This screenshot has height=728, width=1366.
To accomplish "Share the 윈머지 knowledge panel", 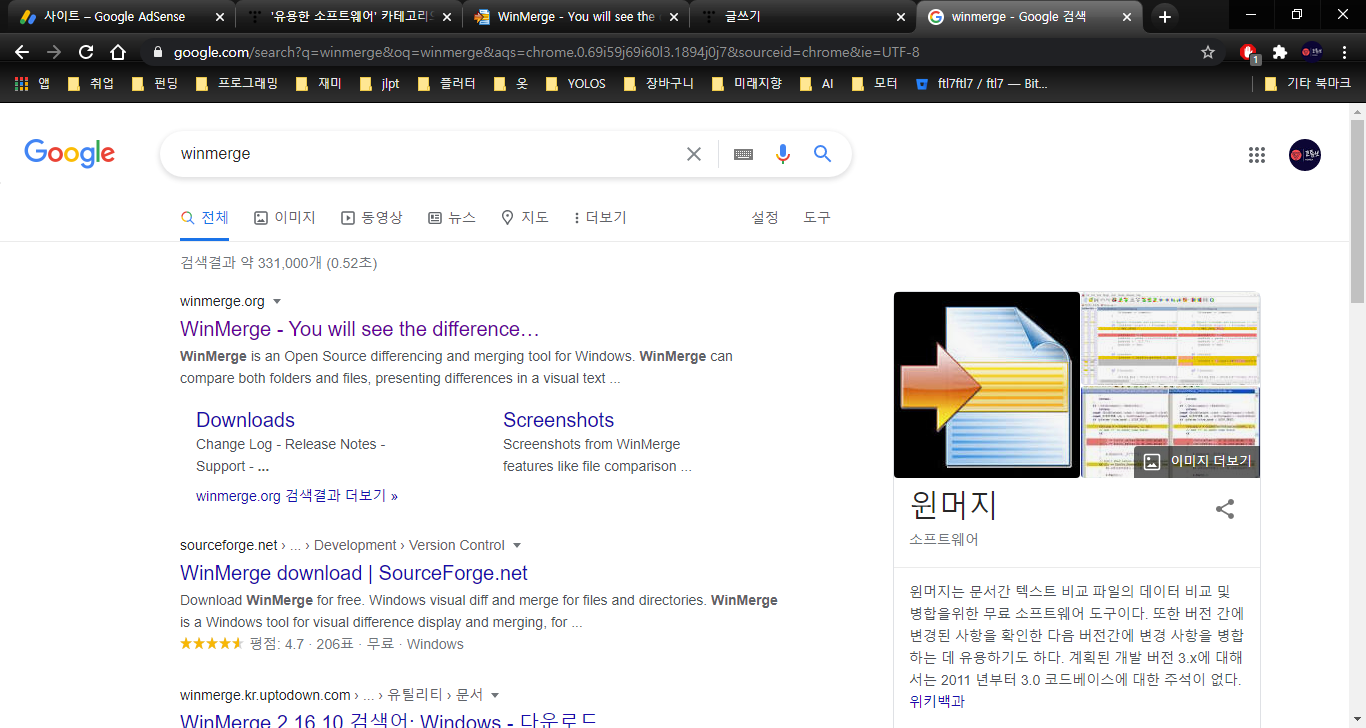I will (1225, 509).
